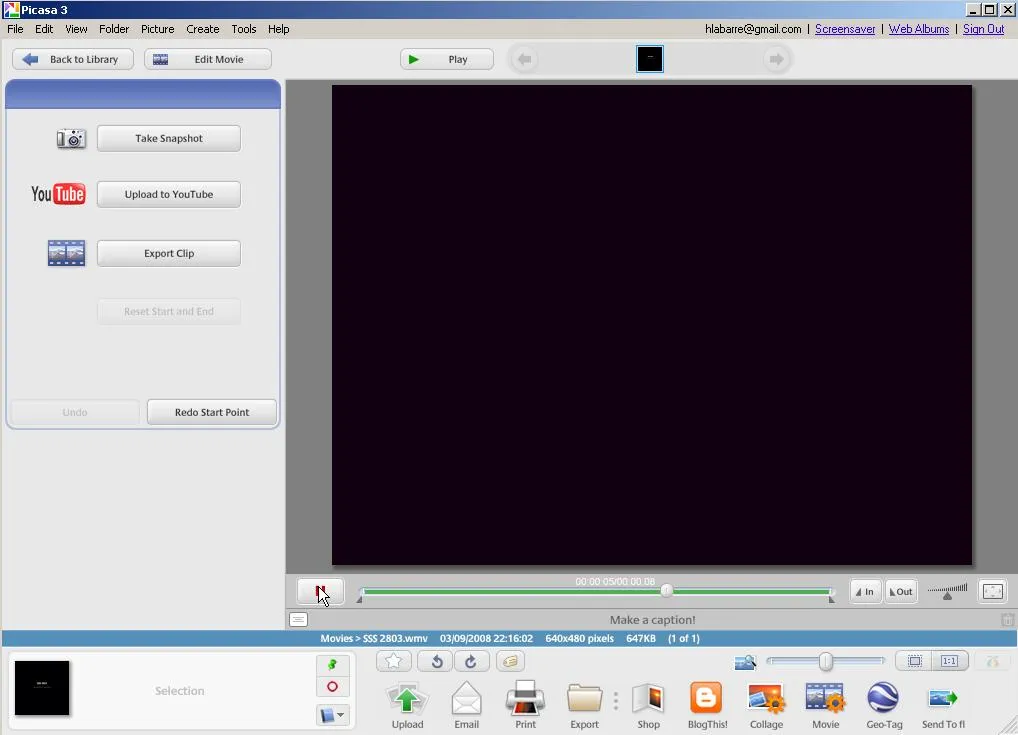
Task: Set the clip Out point
Action: click(x=901, y=592)
